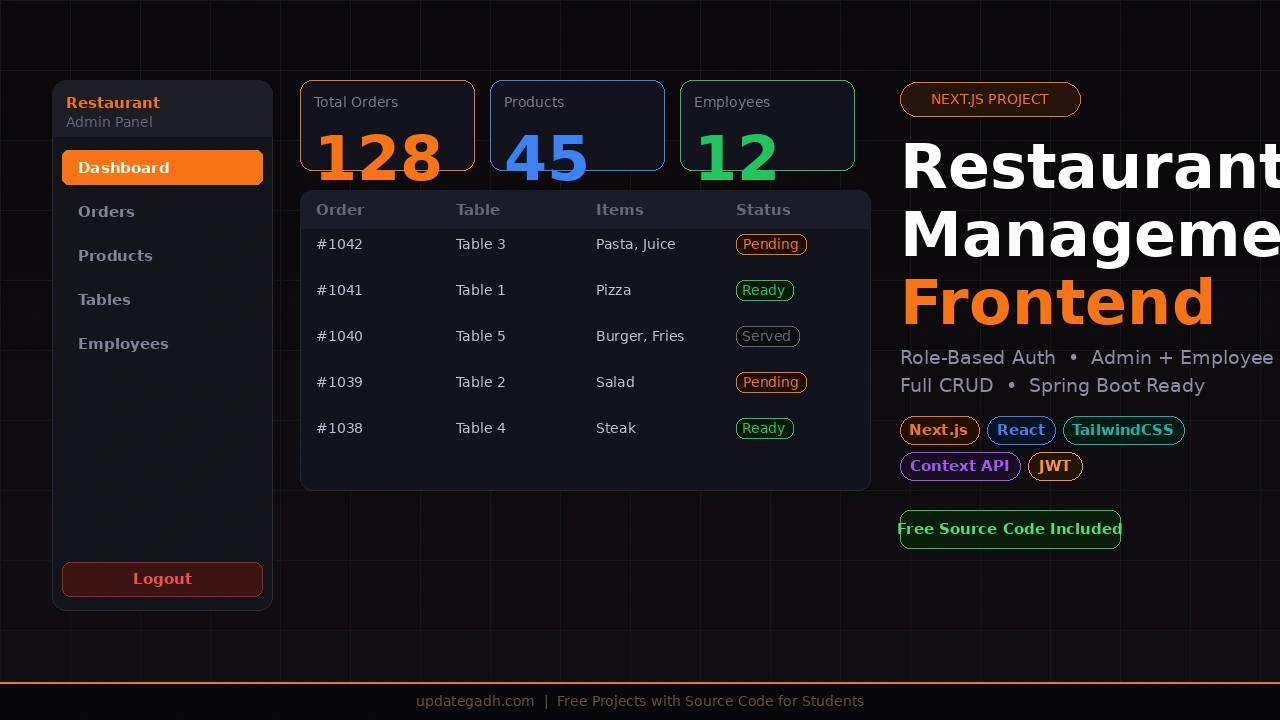Image resolution: width=1280 pixels, height=720 pixels.
Task: Click the Free Source Code Included button
Action: (1010, 529)
